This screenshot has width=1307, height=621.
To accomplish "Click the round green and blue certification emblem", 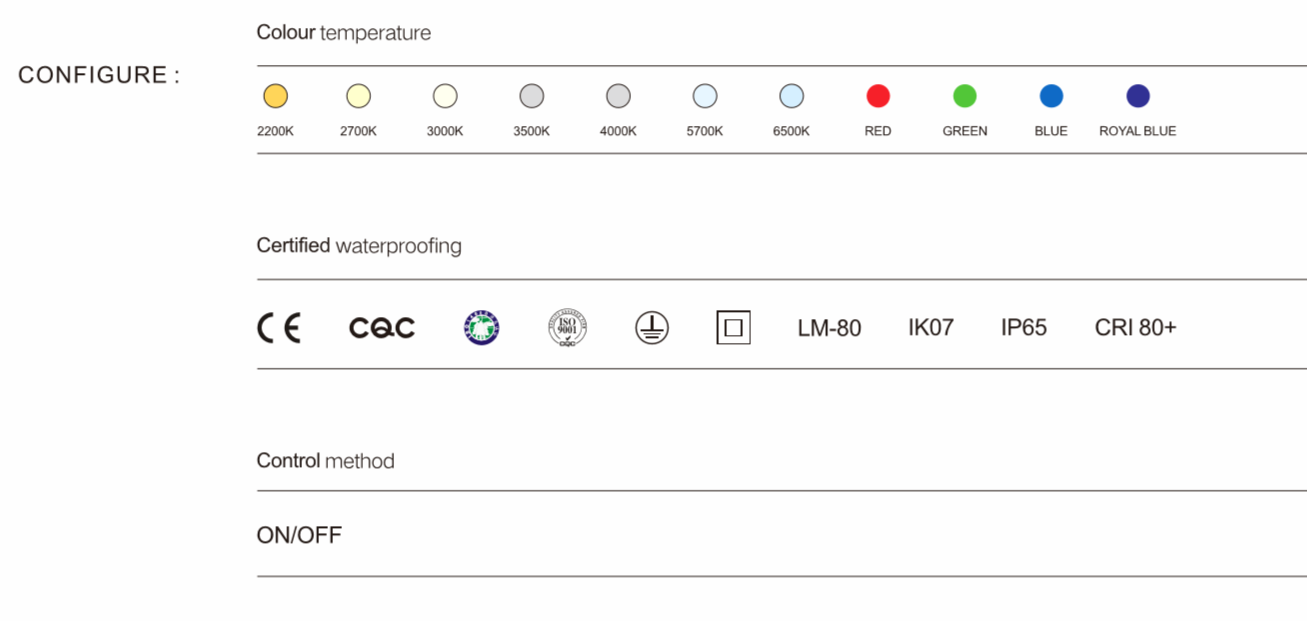I will [x=481, y=328].
